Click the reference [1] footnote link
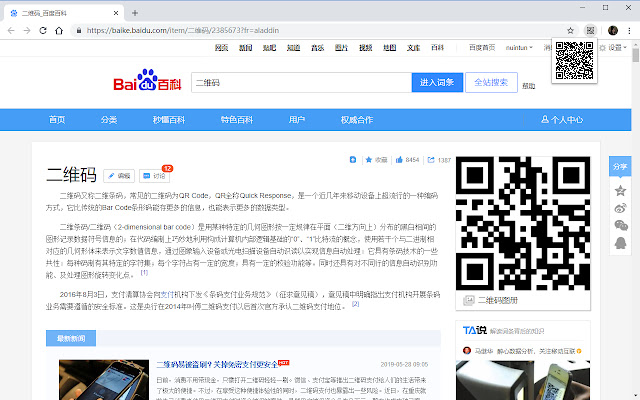 coord(144,272)
